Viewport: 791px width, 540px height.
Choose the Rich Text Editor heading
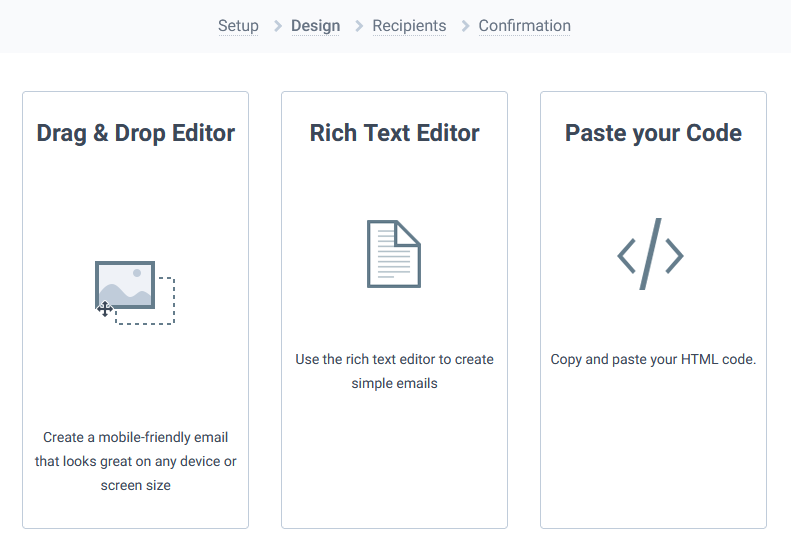(394, 133)
